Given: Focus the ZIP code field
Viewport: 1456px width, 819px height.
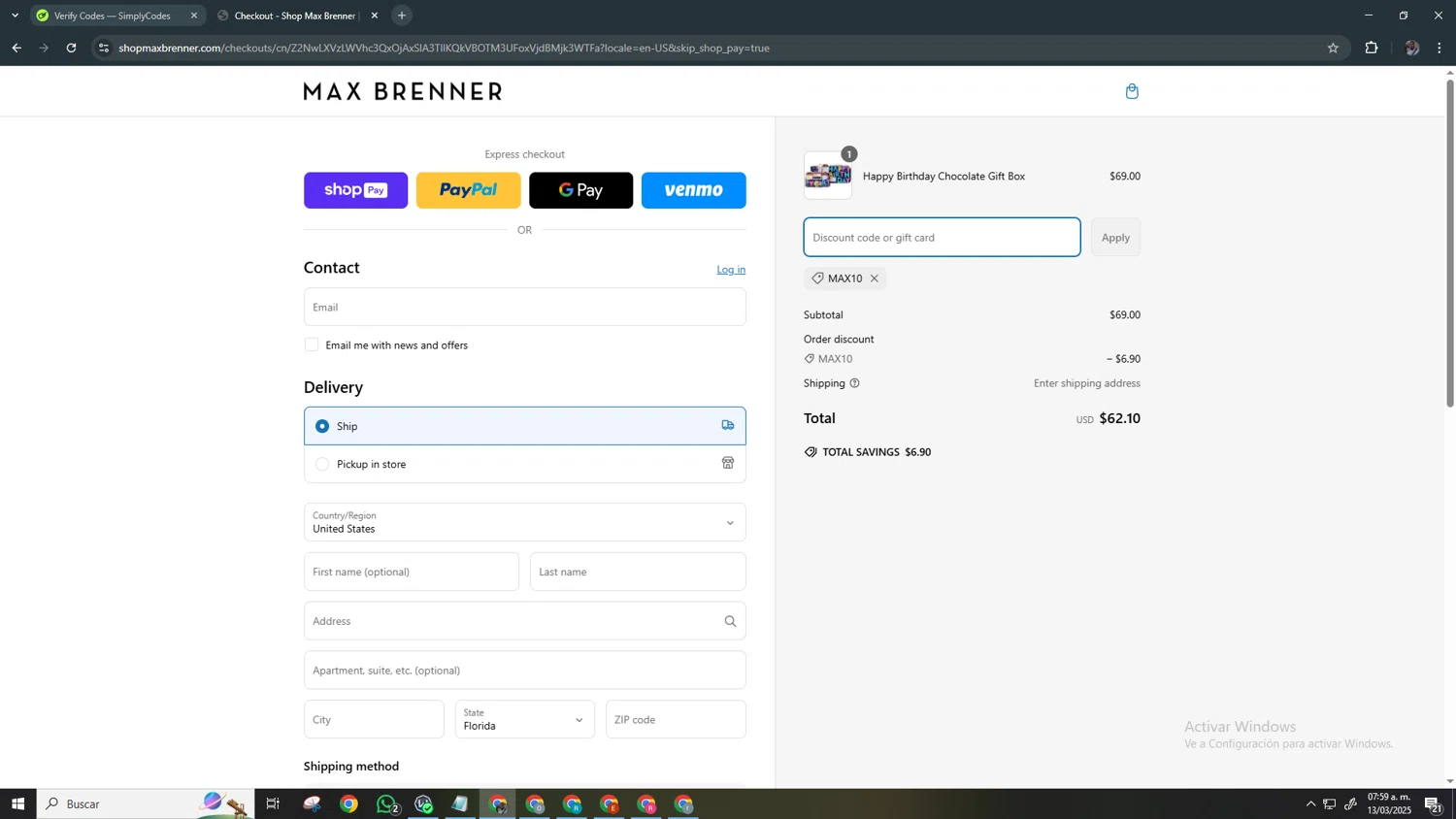Looking at the screenshot, I should click(x=676, y=719).
